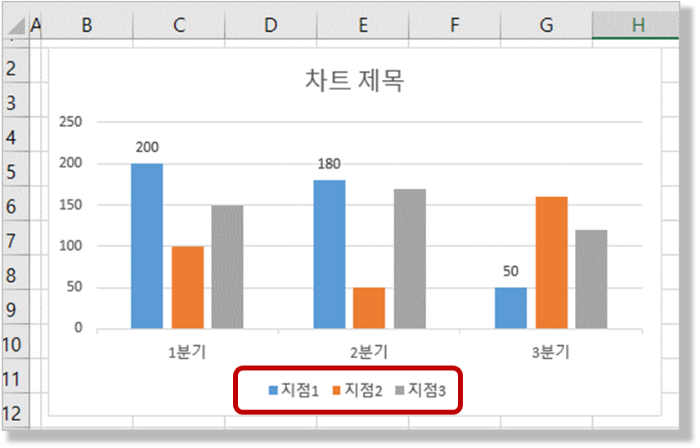Click the 0 value axis label
Viewport: 700px width, 448px height.
79,328
